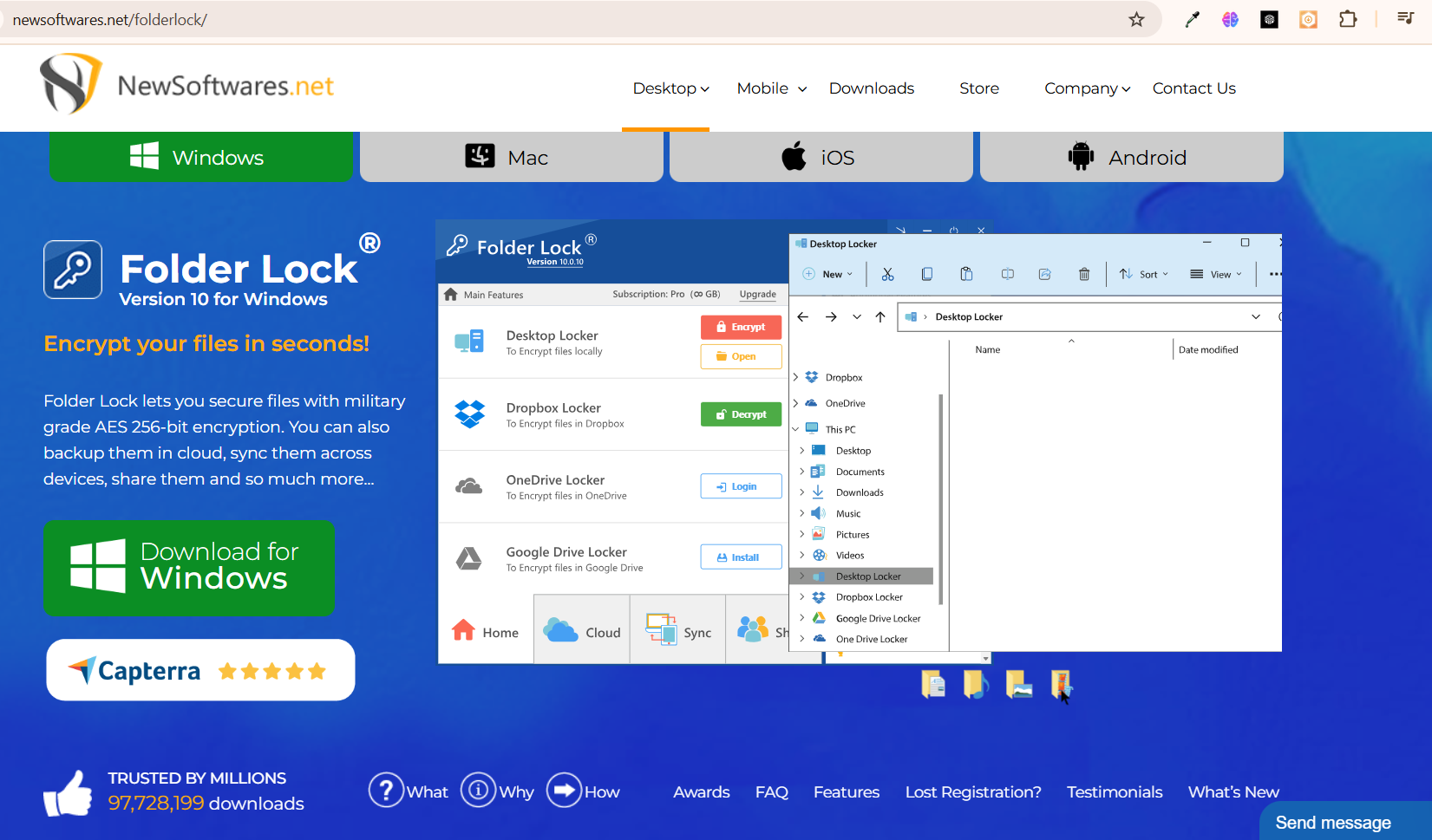Click the explorer Forward arrow
This screenshot has width=1432, height=840.
coord(831,316)
